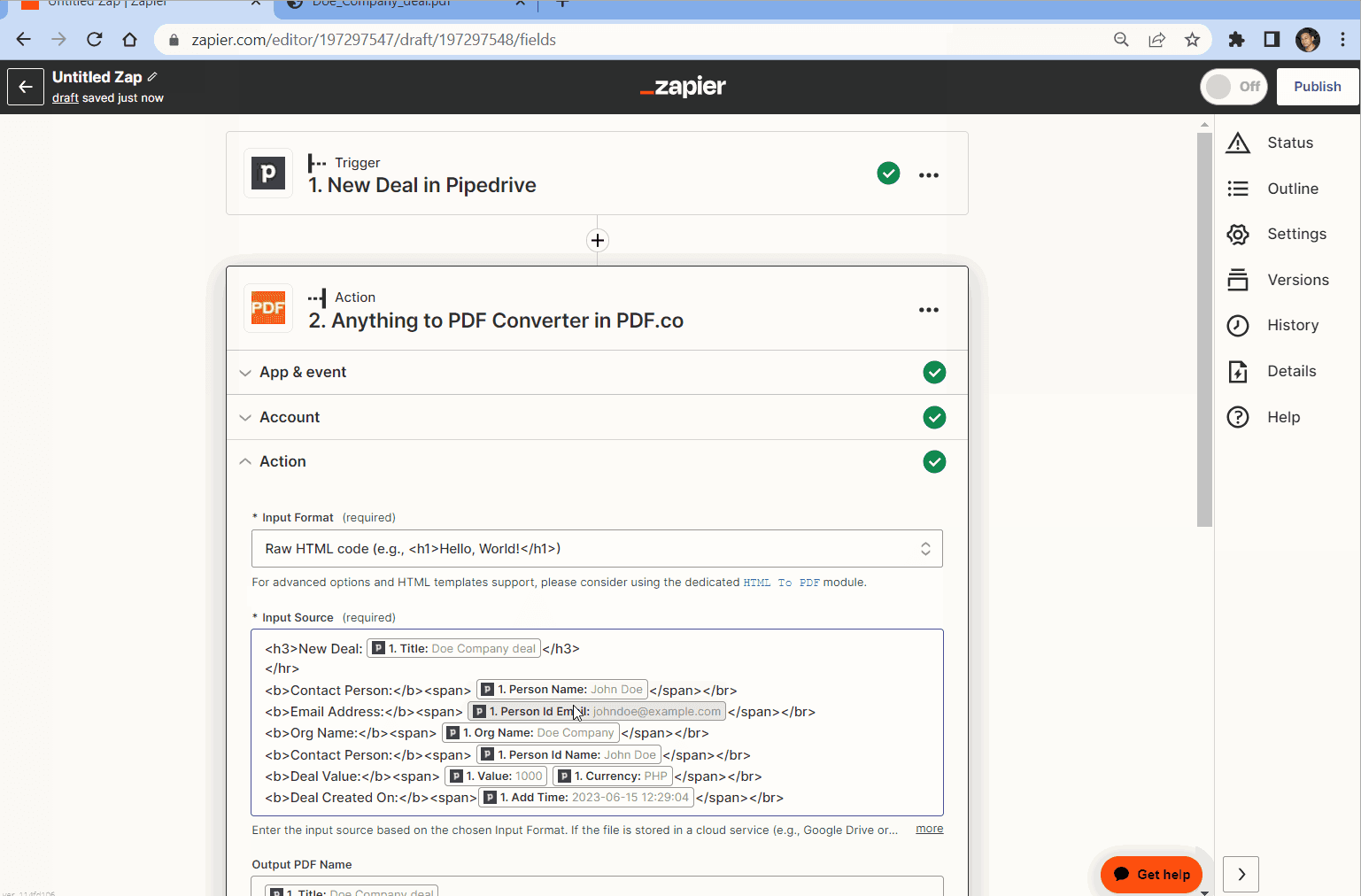Image resolution: width=1361 pixels, height=896 pixels.
Task: Open the three-dot menu on the PDF.co action
Action: point(928,310)
